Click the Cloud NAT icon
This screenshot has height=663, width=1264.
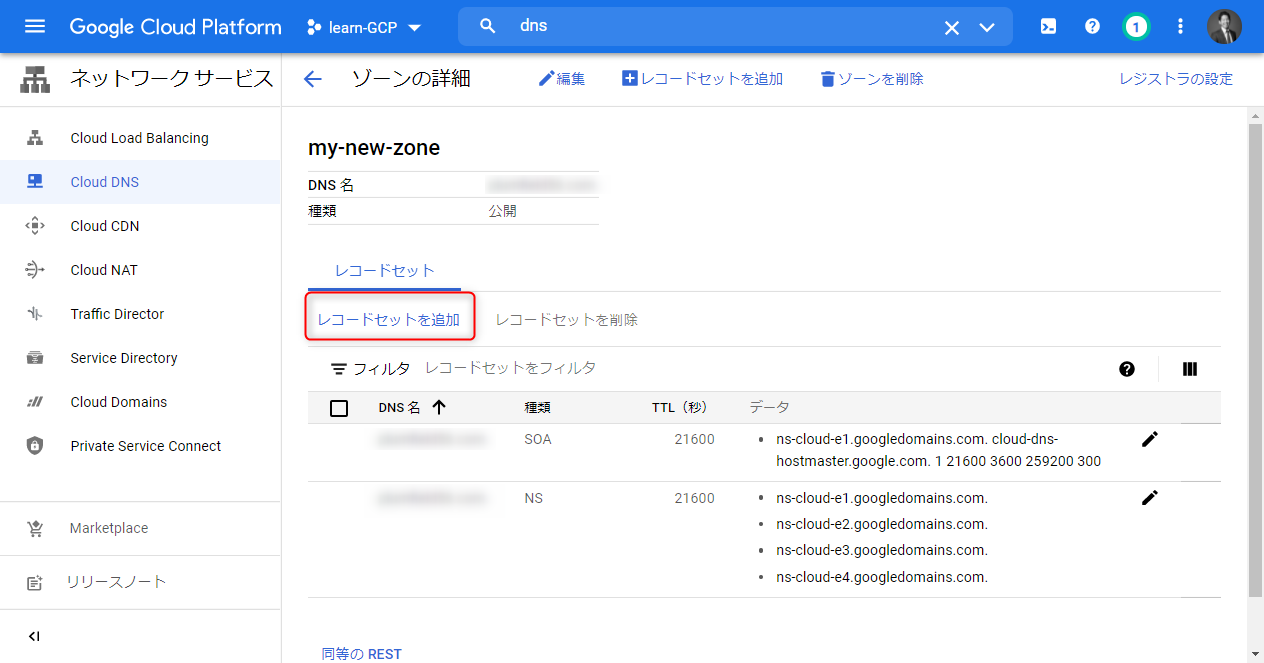click(x=35, y=270)
